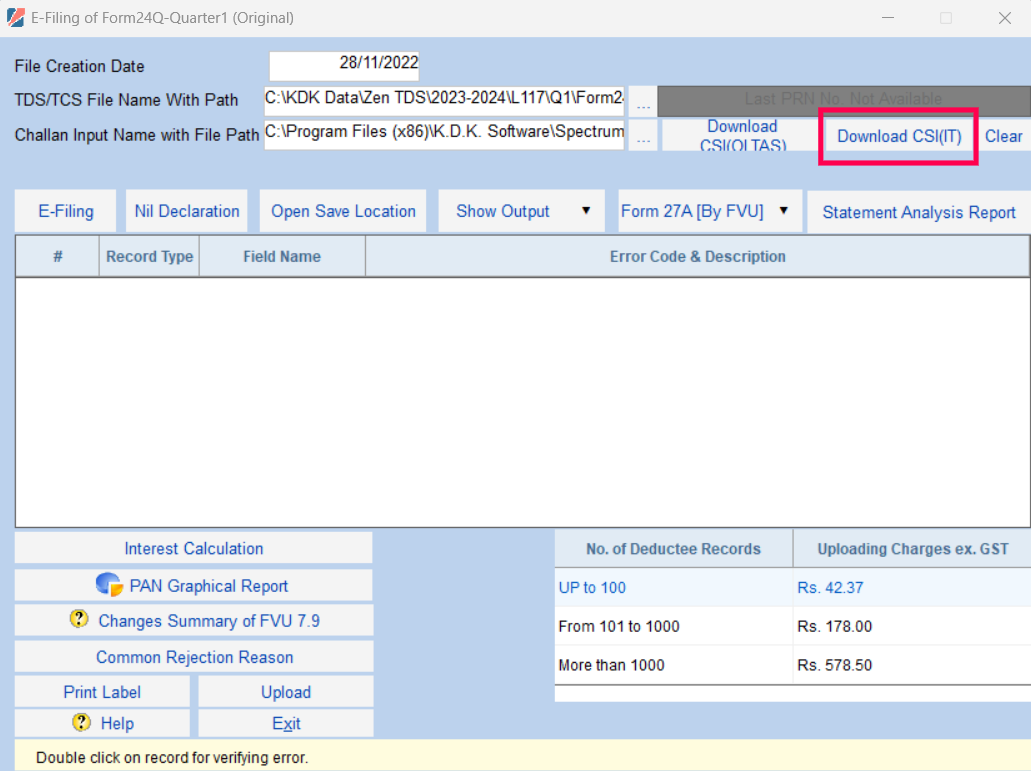Open Save Location button
Screen dimensions: 1031x771
coord(343,211)
